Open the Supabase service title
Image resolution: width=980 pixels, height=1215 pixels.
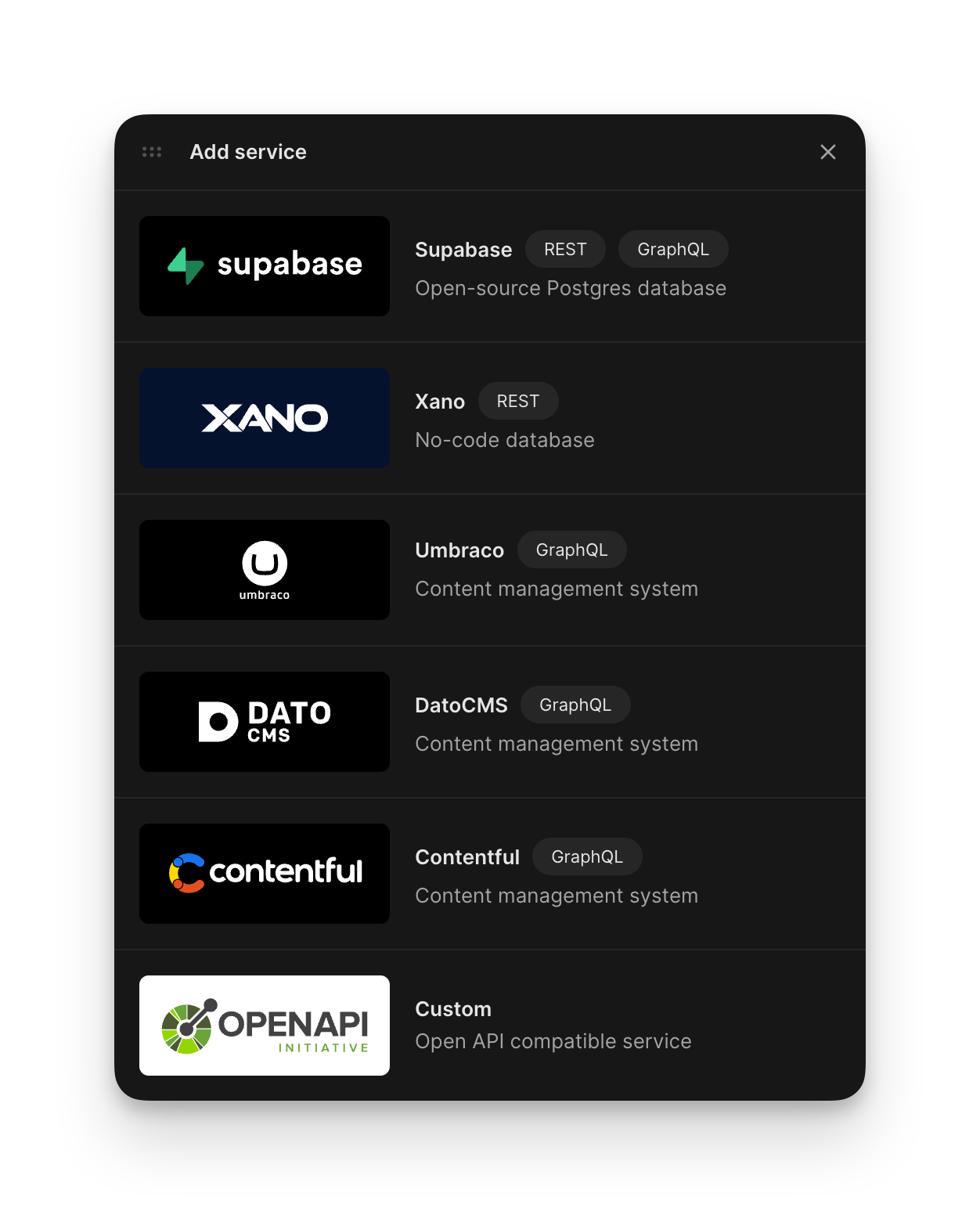tap(463, 250)
